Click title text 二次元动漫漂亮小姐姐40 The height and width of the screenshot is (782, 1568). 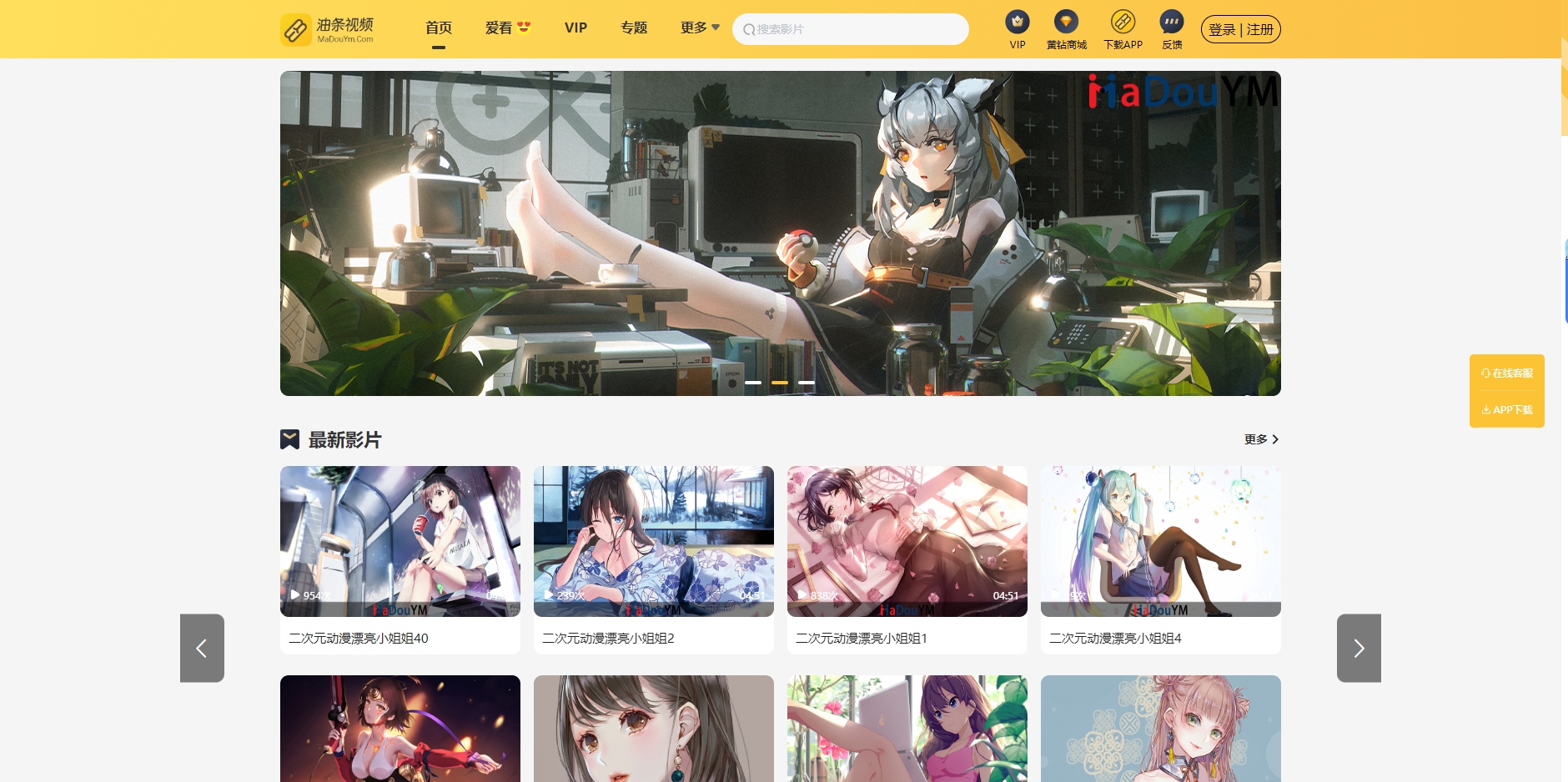point(359,638)
